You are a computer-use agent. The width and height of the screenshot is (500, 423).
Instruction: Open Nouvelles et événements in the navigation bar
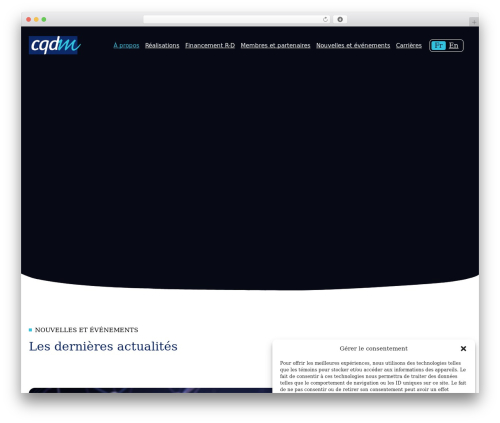point(353,45)
